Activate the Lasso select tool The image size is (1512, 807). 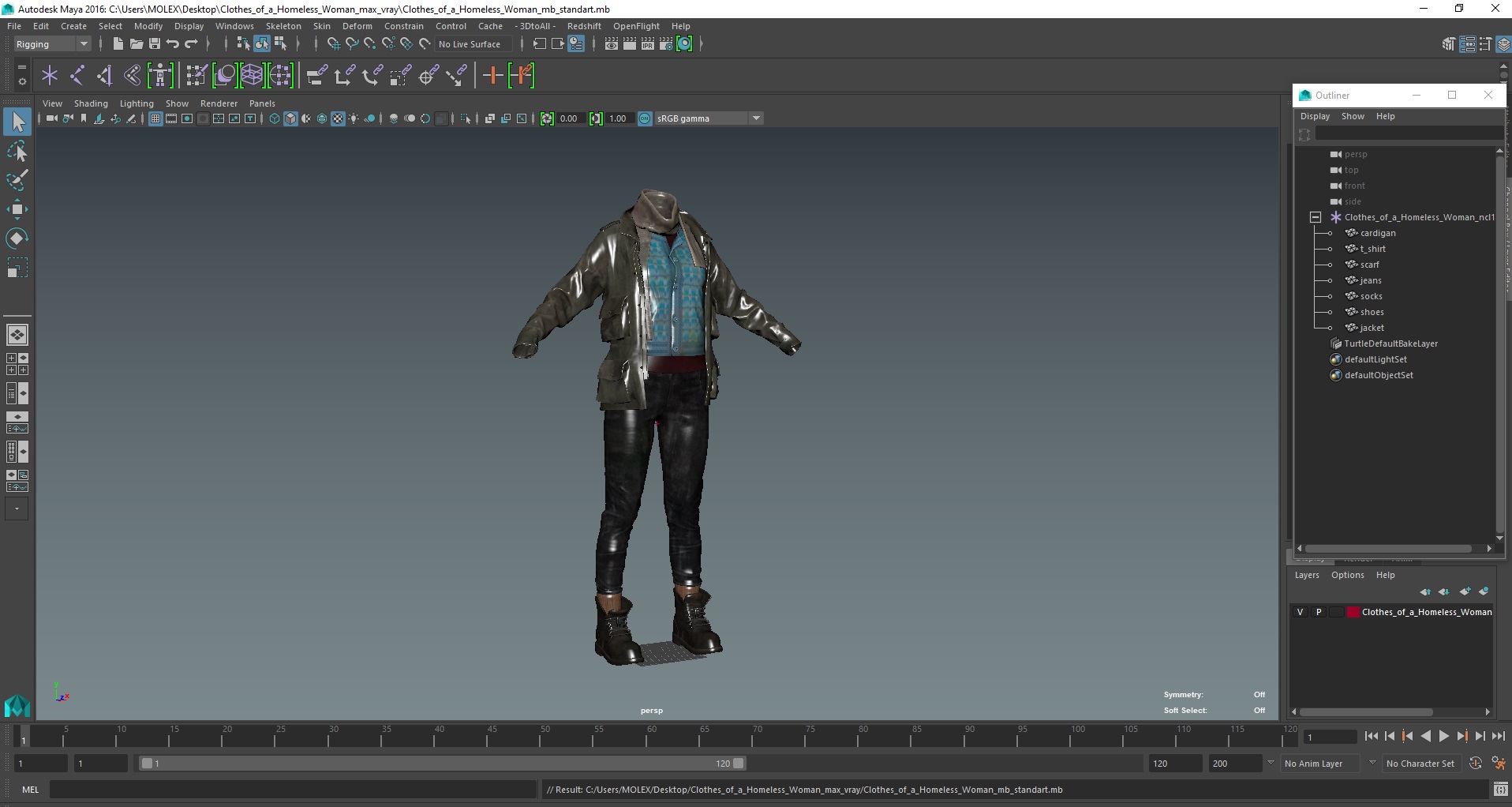tap(17, 151)
